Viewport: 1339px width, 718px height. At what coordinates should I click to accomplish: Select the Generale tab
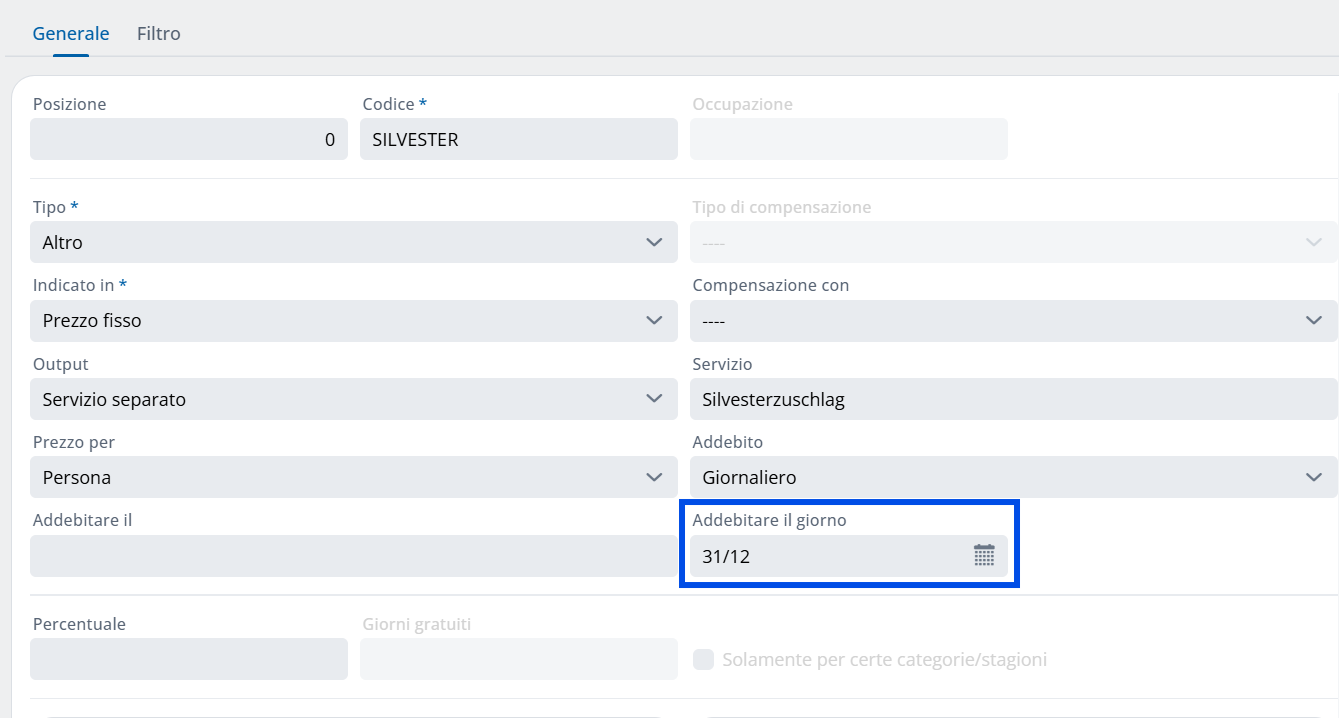[x=71, y=34]
